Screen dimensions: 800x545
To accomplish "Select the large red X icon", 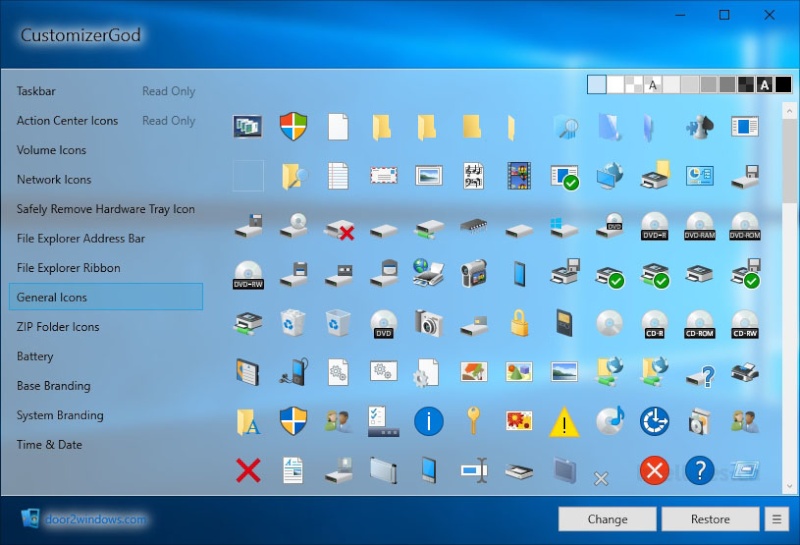I will tap(248, 470).
